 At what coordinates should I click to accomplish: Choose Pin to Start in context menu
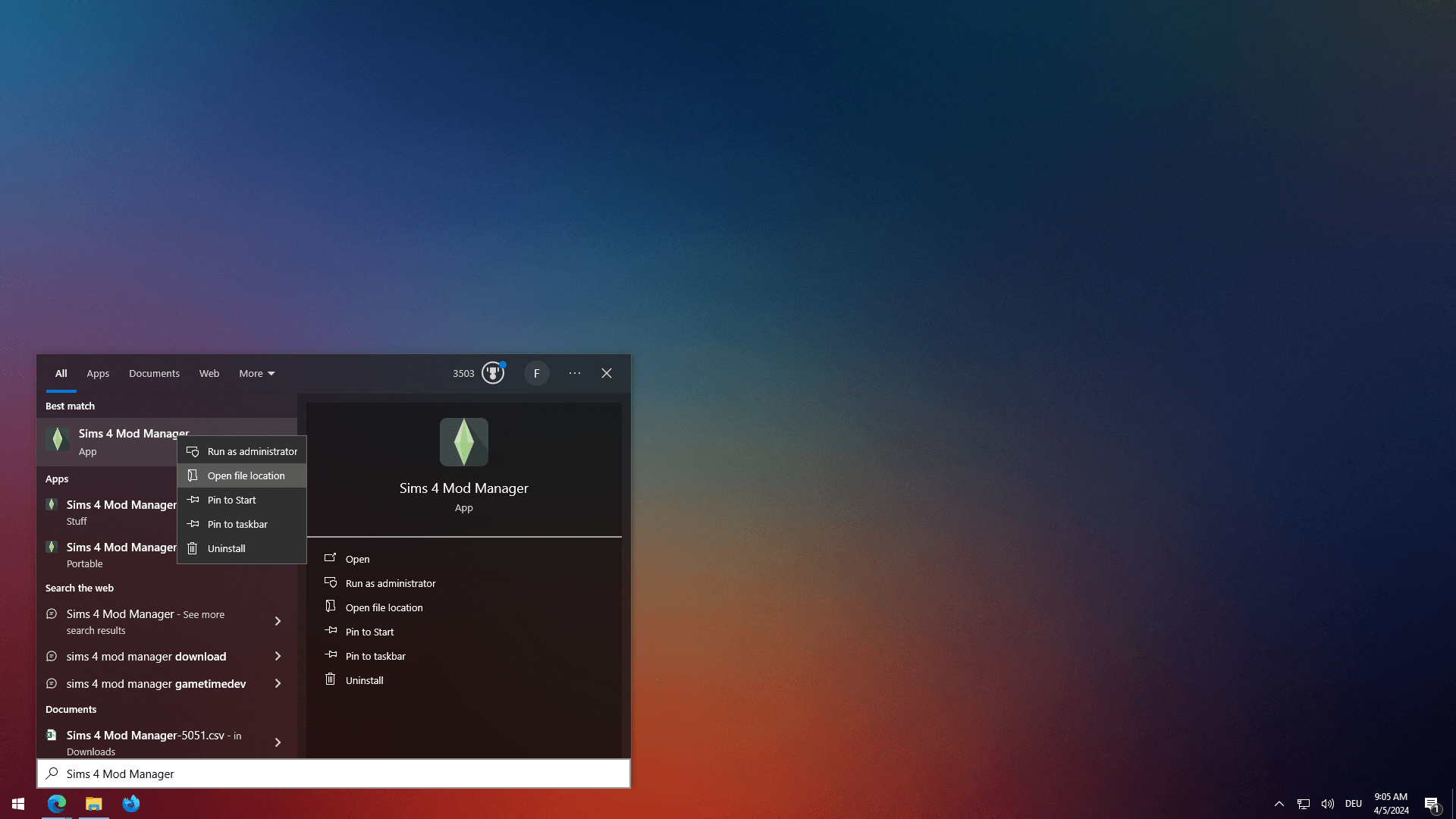tap(242, 500)
